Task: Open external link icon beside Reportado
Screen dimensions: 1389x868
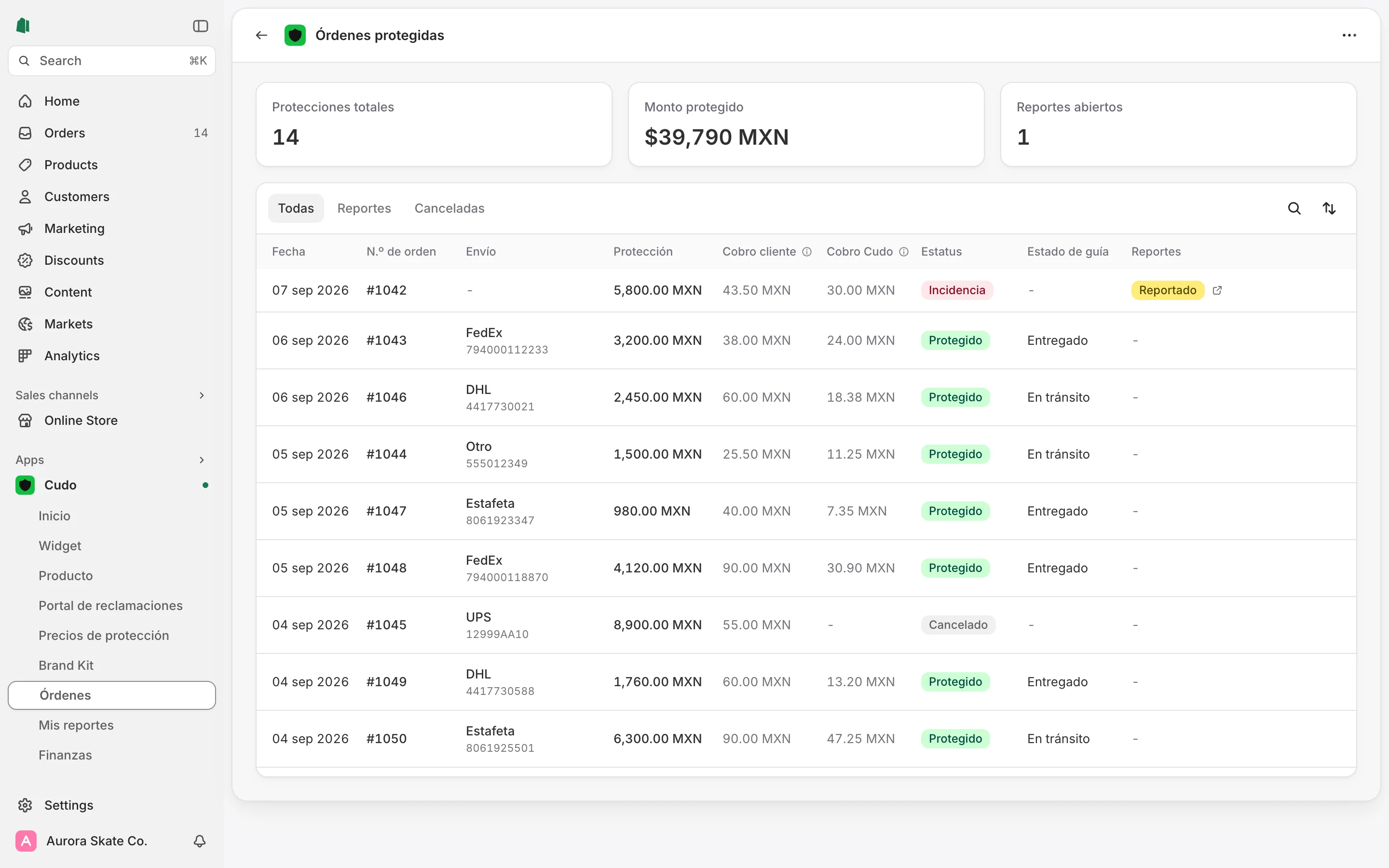Action: point(1217,290)
